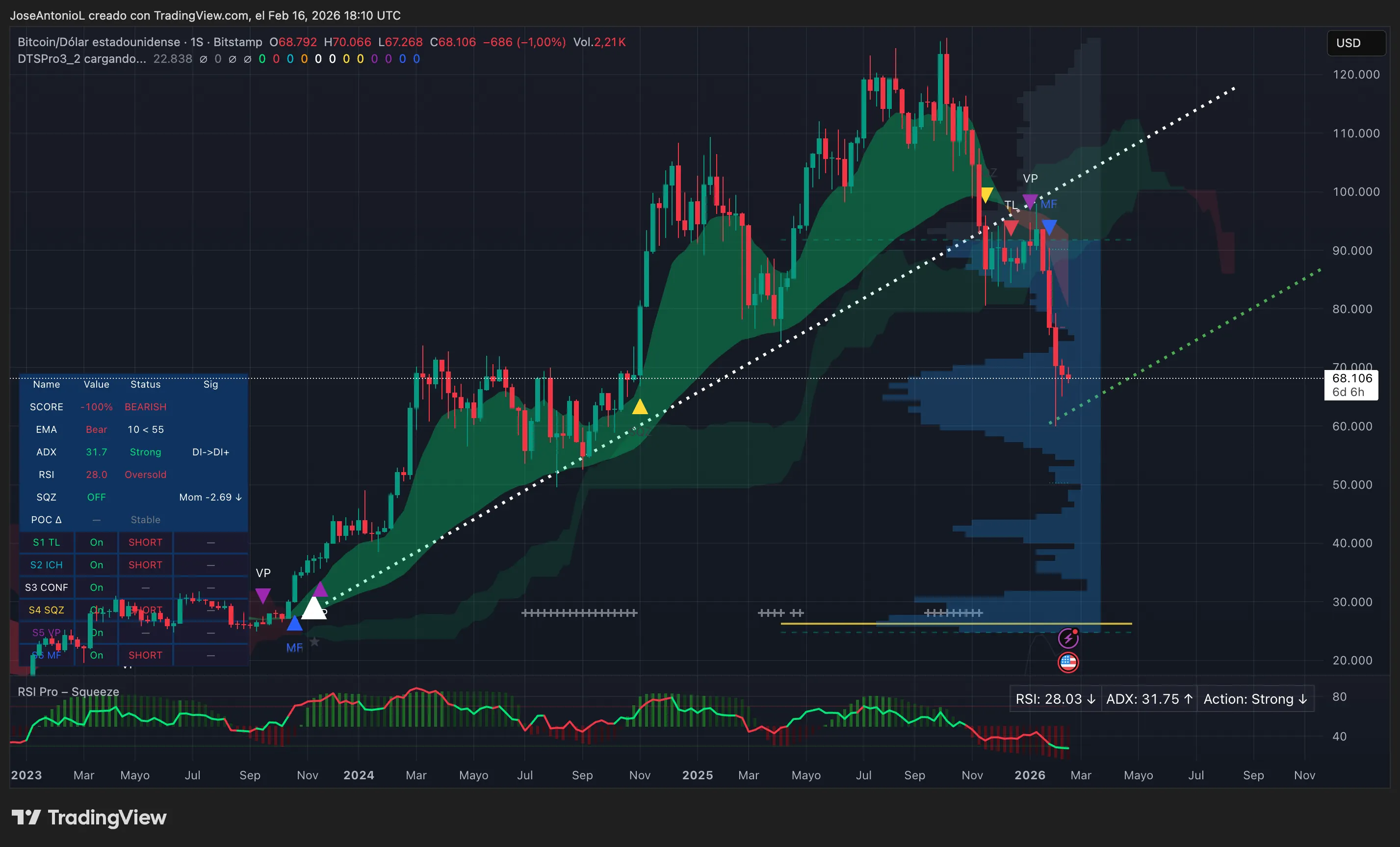Open the JoseAntonioL TradingView.com attribution link
1400x847 pixels.
[206, 15]
